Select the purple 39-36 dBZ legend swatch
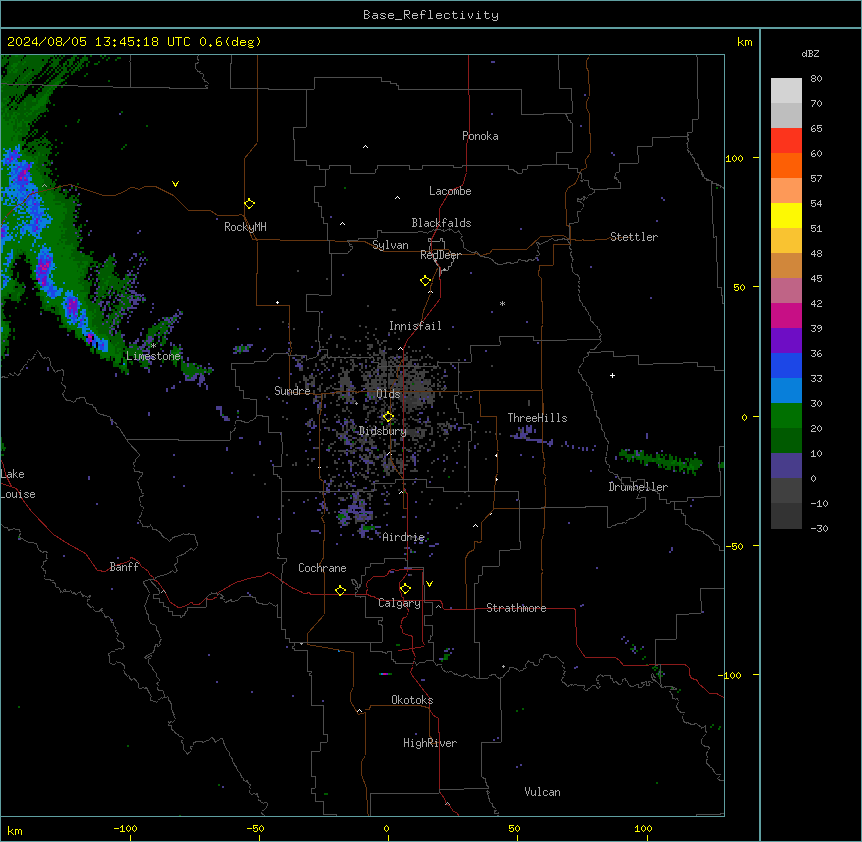This screenshot has width=862, height=842. pos(786,340)
